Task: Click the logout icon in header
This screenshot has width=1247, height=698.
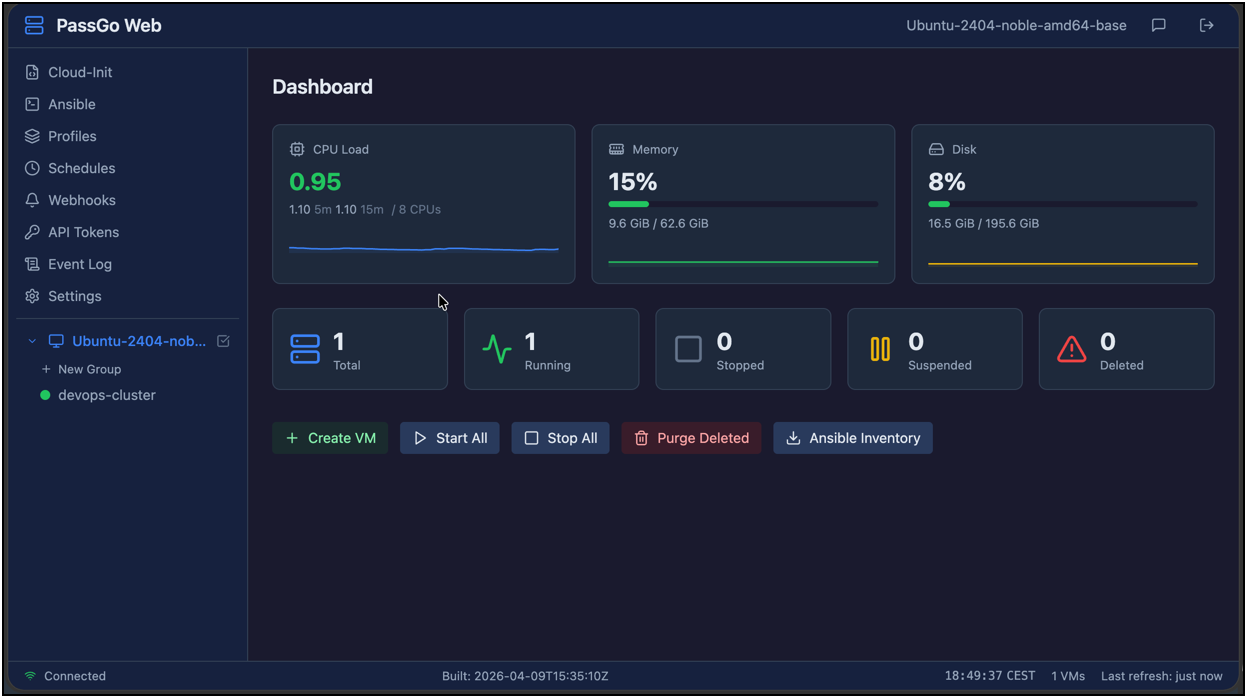Action: pos(1207,25)
